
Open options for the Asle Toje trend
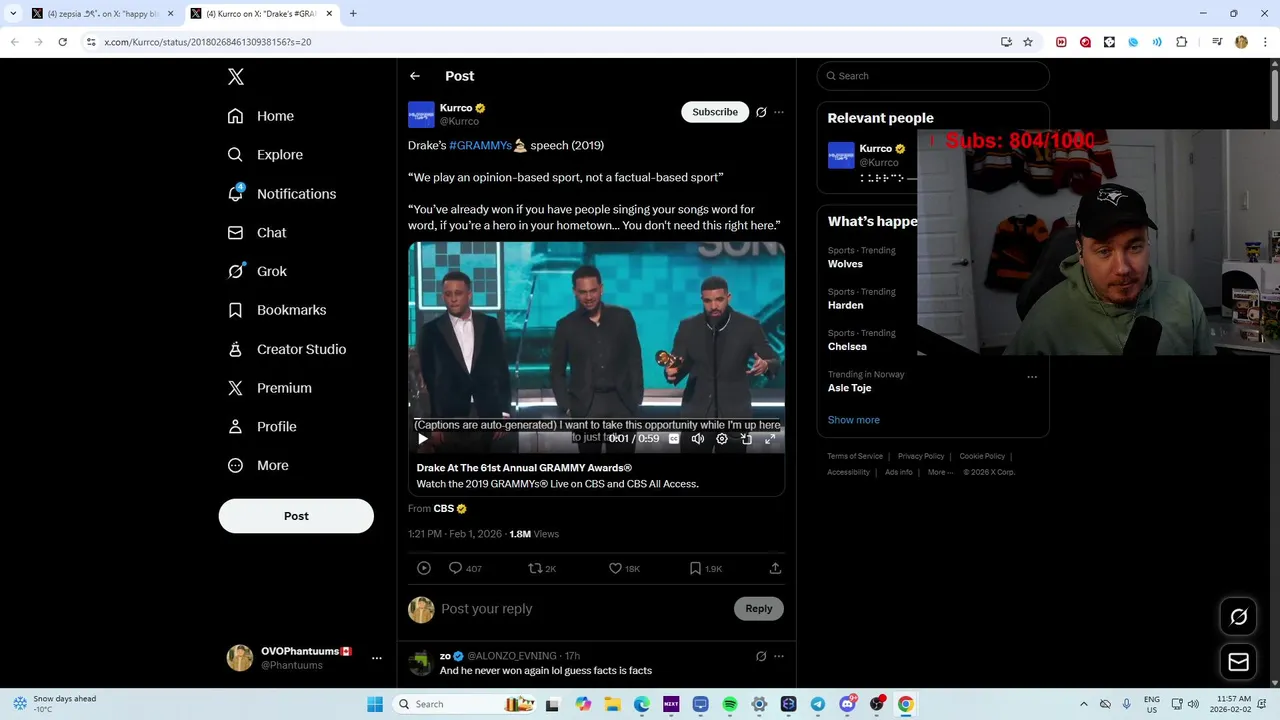coord(1032,377)
